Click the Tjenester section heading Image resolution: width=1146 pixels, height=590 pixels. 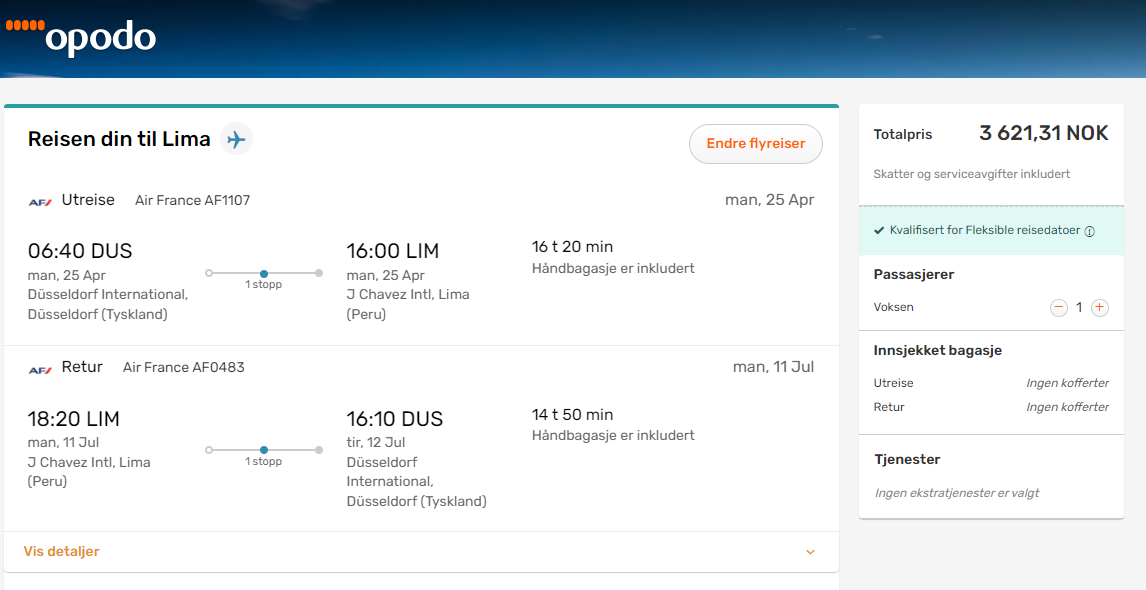pyautogui.click(x=907, y=460)
